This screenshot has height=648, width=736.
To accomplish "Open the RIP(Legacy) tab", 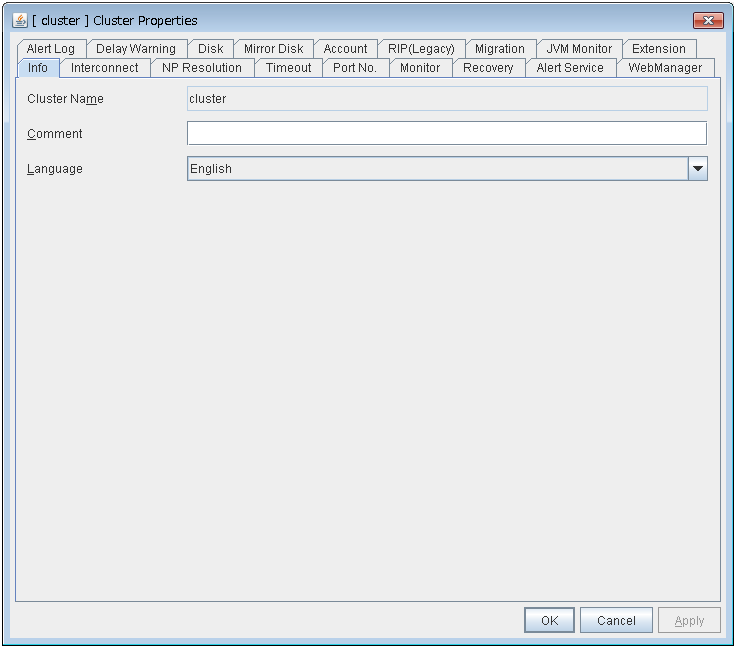I will [x=421, y=49].
